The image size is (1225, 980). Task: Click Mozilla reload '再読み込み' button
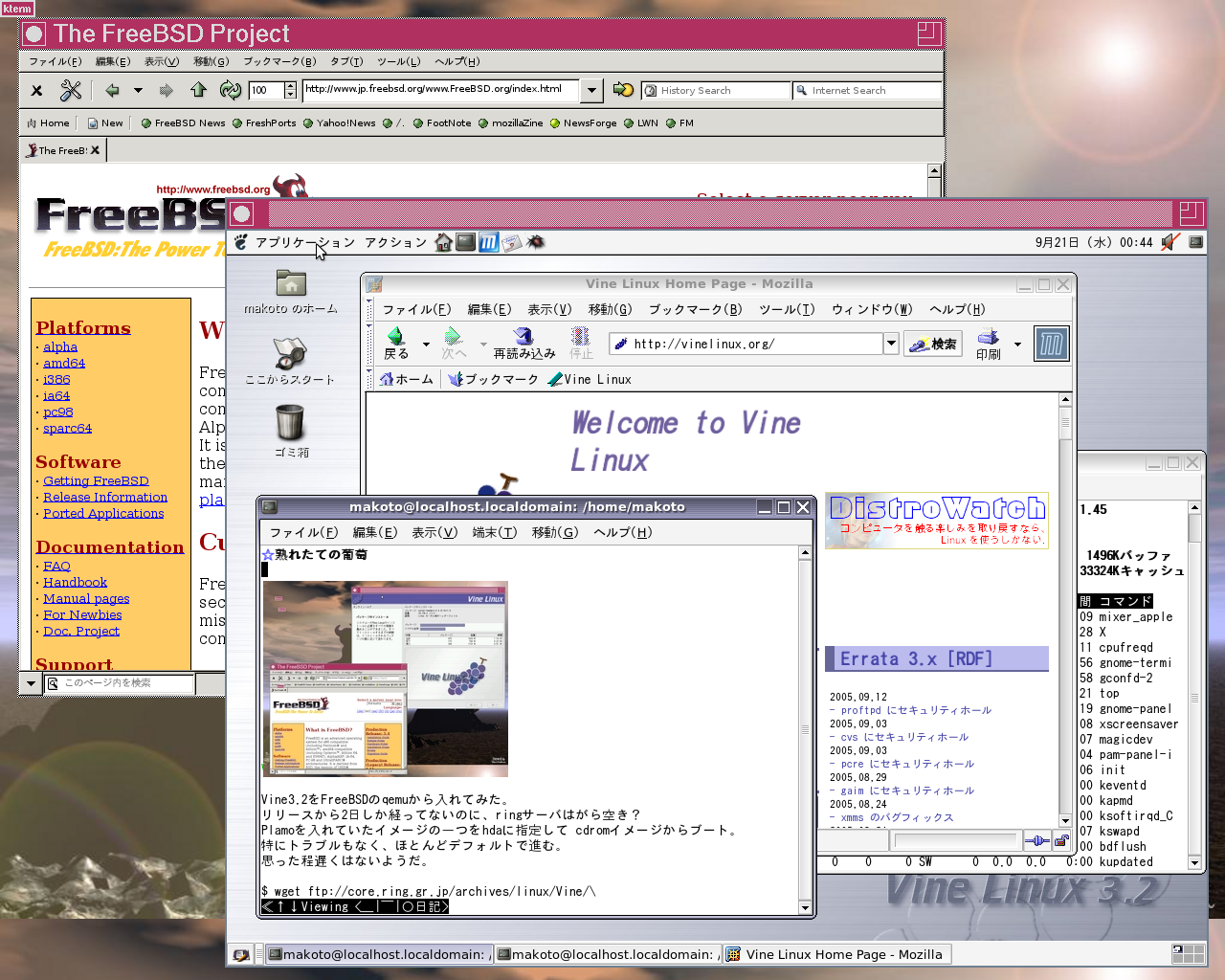pos(524,343)
